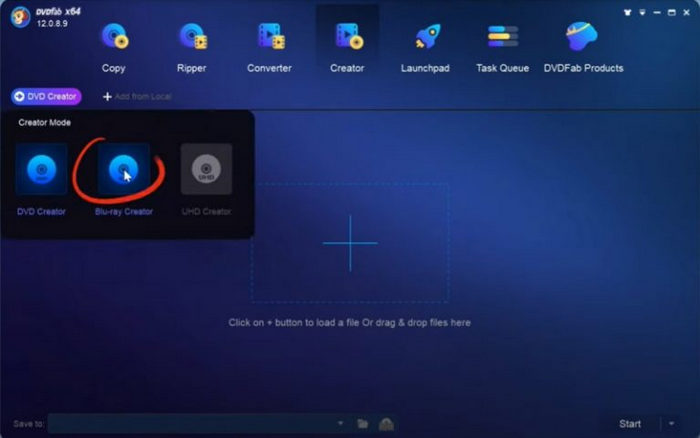Click the Start button
This screenshot has width=700, height=438.
tap(630, 424)
